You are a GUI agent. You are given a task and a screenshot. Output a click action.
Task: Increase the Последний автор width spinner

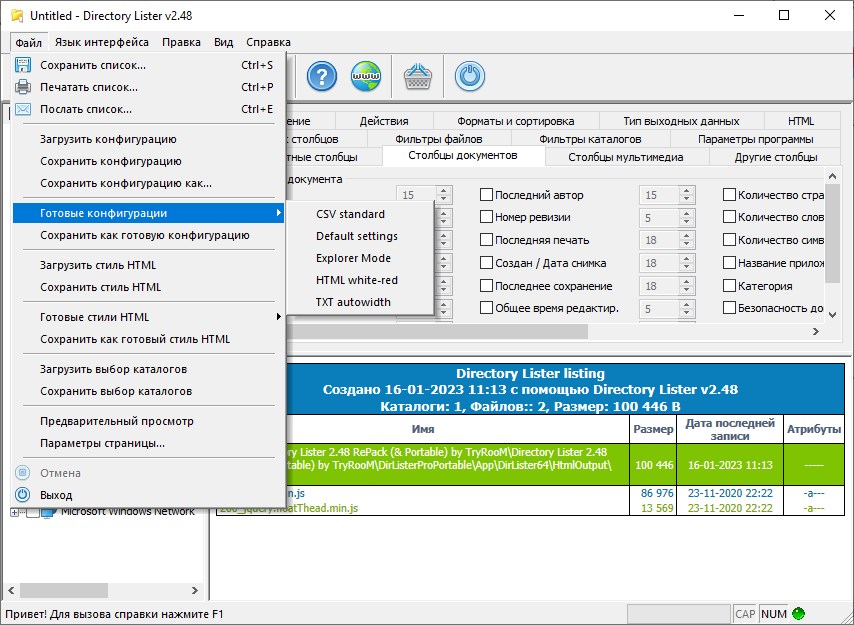pyautogui.click(x=687, y=191)
